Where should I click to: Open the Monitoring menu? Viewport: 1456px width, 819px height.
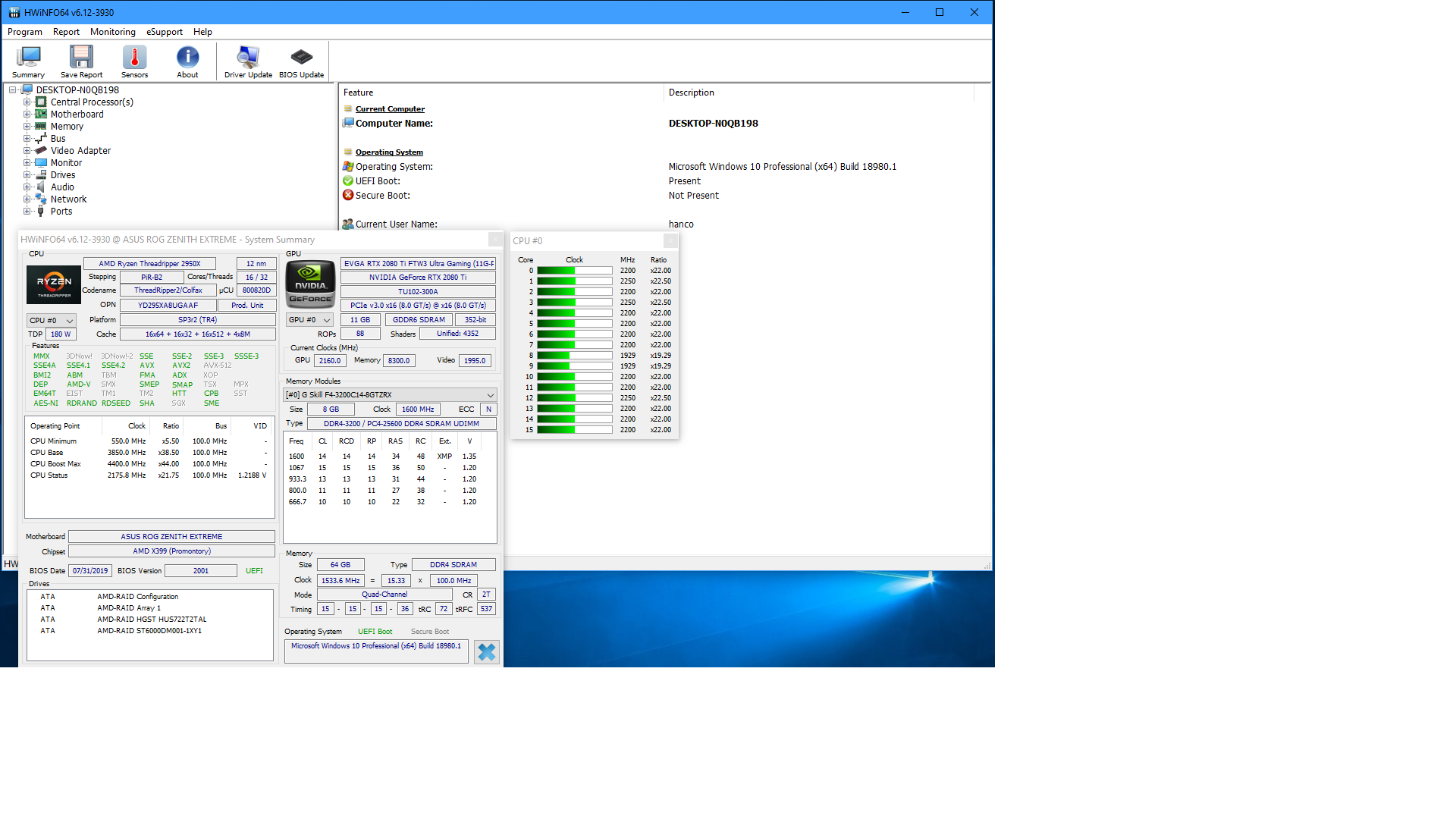tap(113, 32)
